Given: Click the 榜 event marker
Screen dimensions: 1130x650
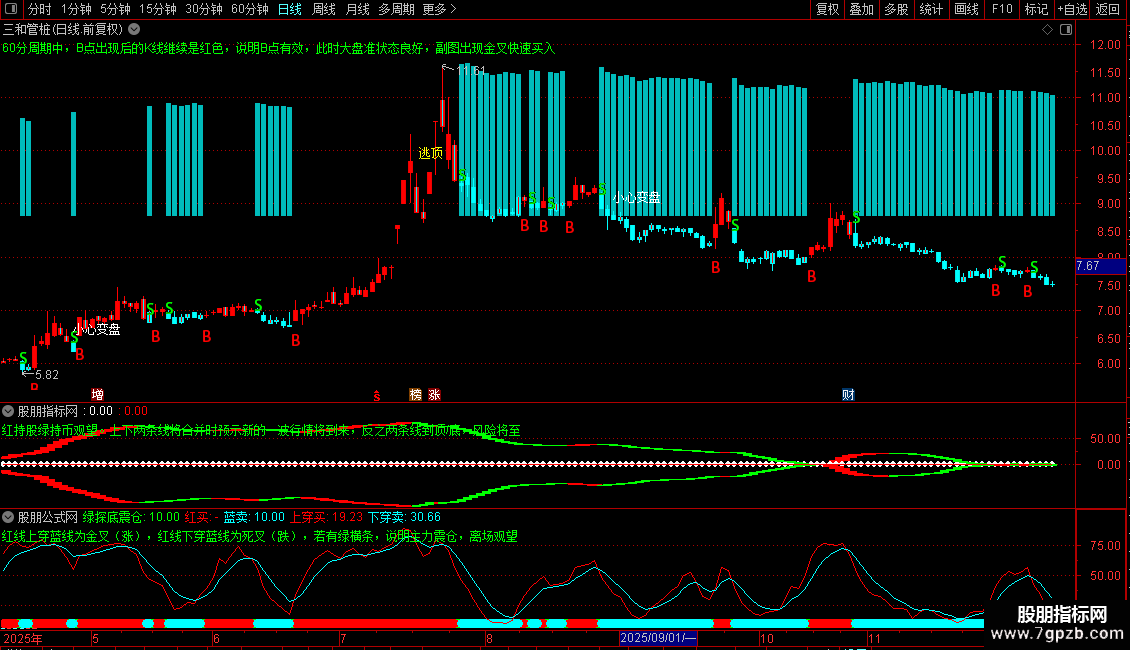Looking at the screenshot, I should click(415, 394).
